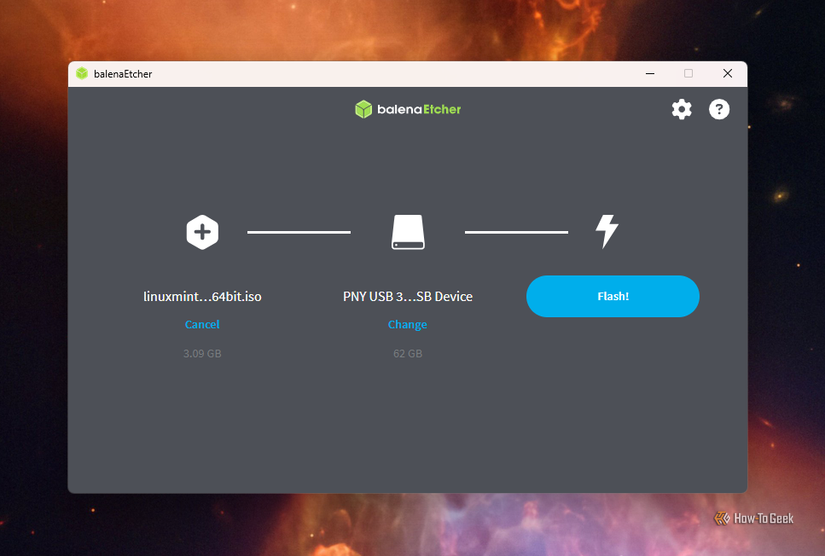Viewport: 825px width, 556px height.
Task: Close the balenaEtcher window
Action: (x=728, y=74)
